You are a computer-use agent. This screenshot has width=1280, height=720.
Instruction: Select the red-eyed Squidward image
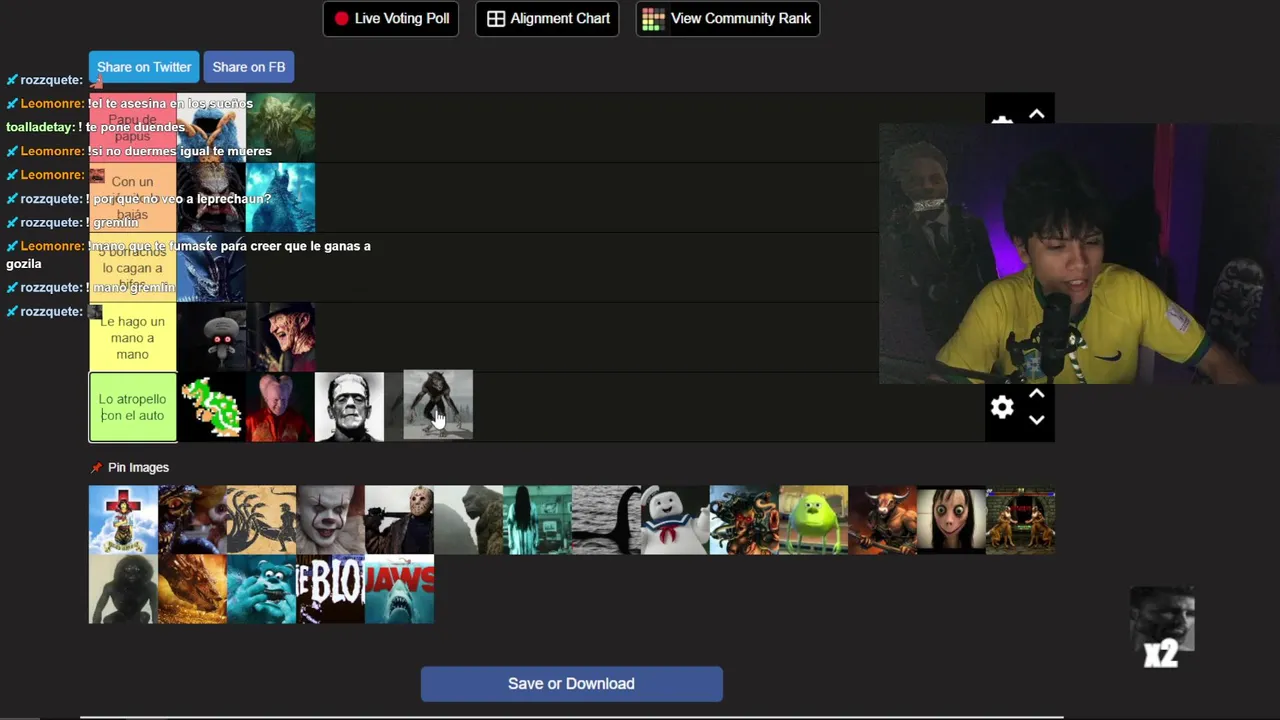pyautogui.click(x=211, y=337)
